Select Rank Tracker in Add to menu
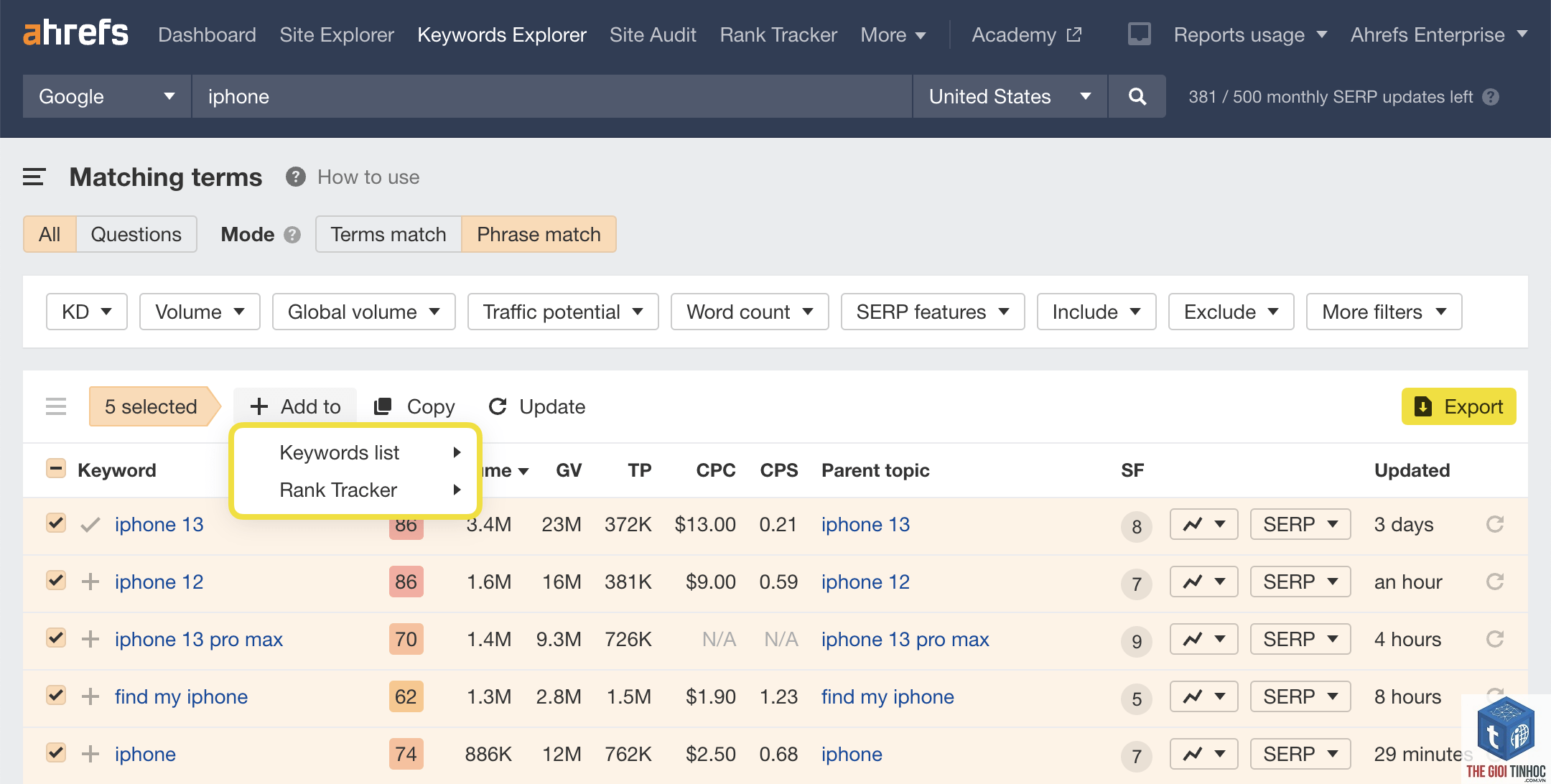Screen dimensions: 1551x784 coord(355,490)
